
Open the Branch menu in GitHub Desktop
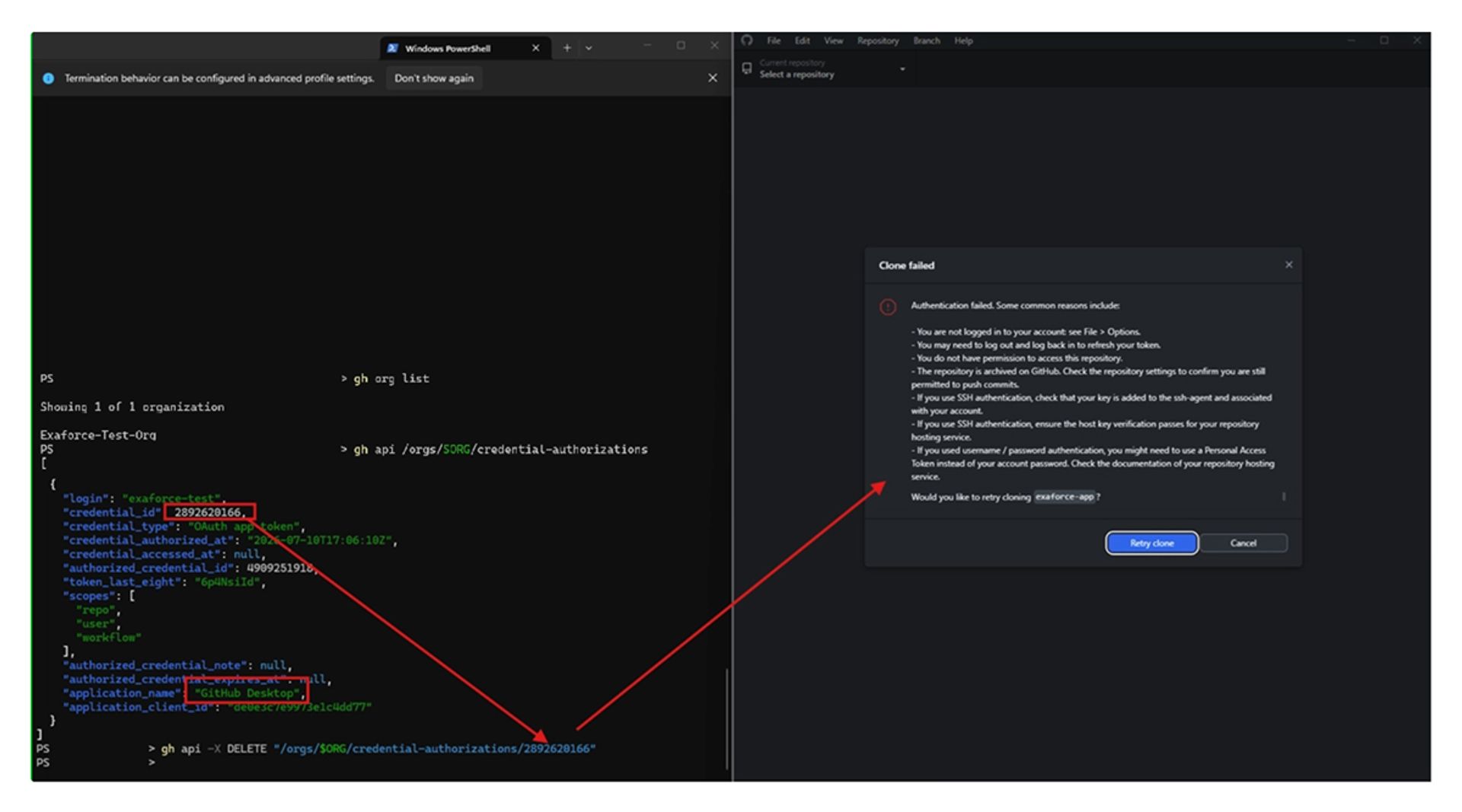point(927,41)
